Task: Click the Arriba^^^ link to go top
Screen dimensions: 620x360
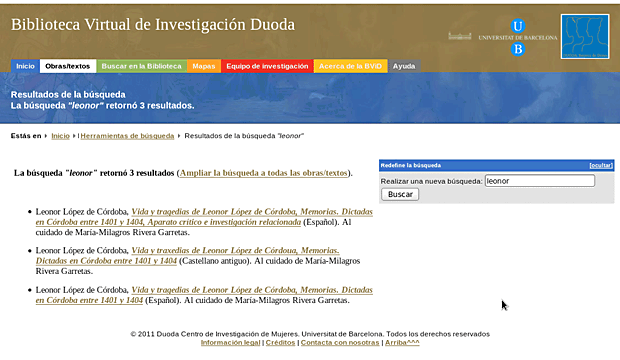Action: point(402,342)
